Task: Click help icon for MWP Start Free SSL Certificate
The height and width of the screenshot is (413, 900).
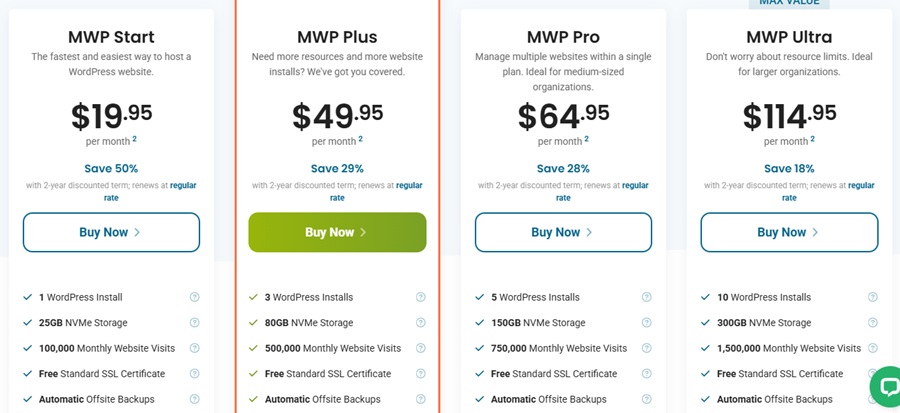Action: [x=195, y=374]
